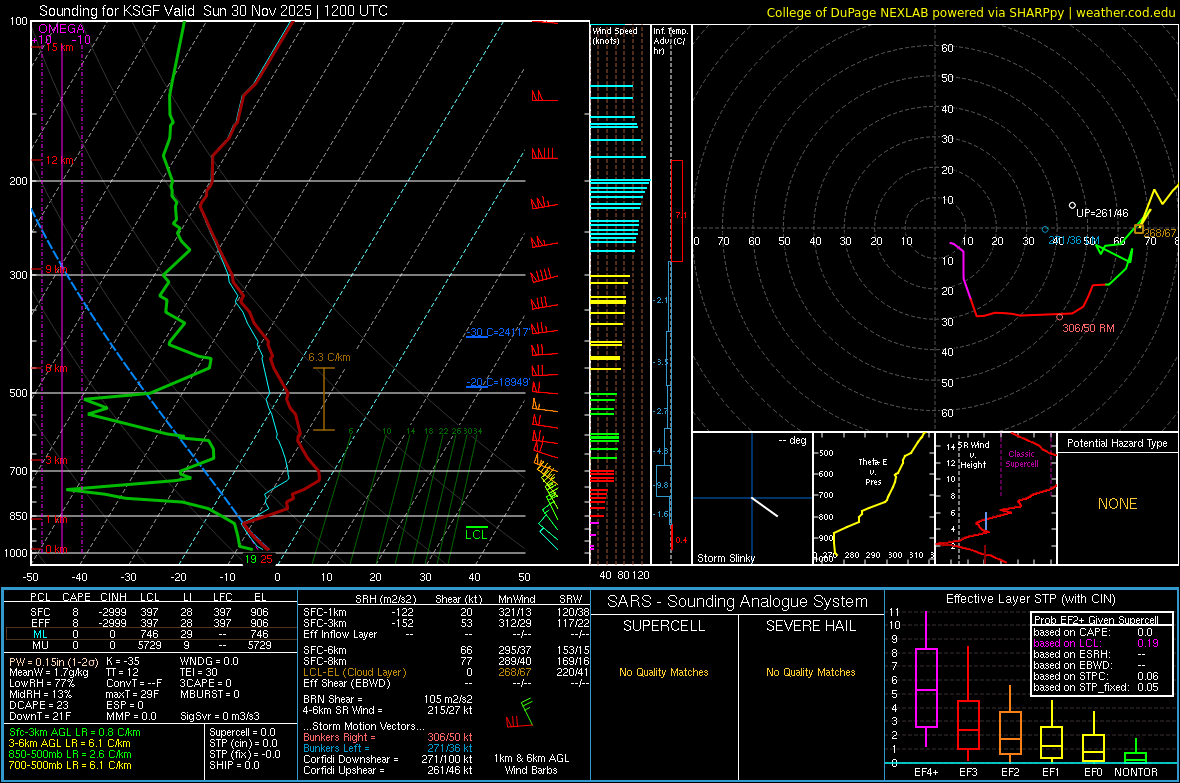Click the 'WNDG = 0.0' value
Screen dimensions: 1180x783
tap(209, 661)
